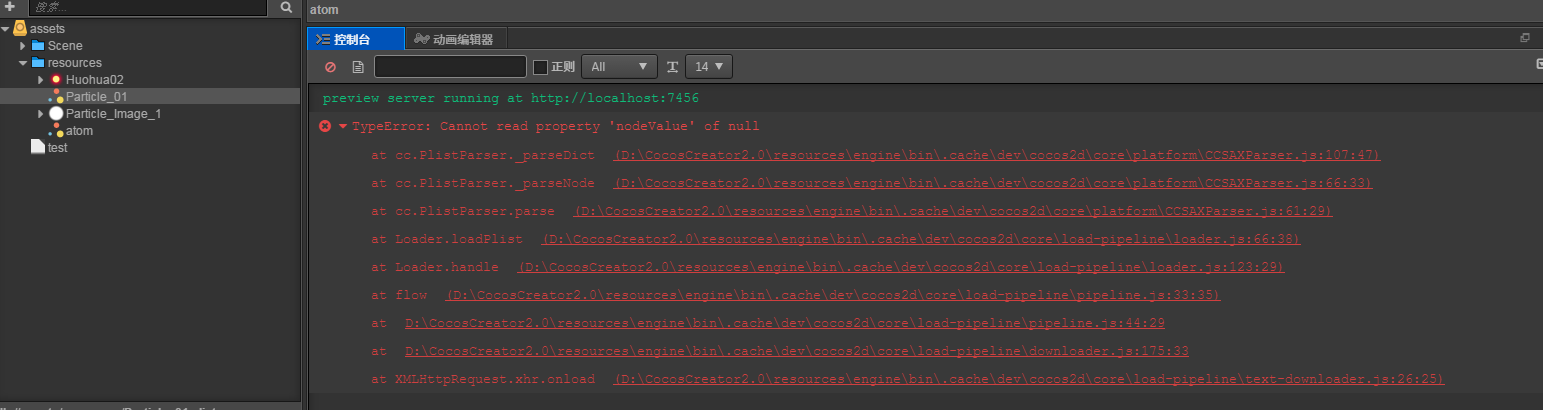Click the panel pop-out icon
1543x410 pixels.
(x=1525, y=38)
